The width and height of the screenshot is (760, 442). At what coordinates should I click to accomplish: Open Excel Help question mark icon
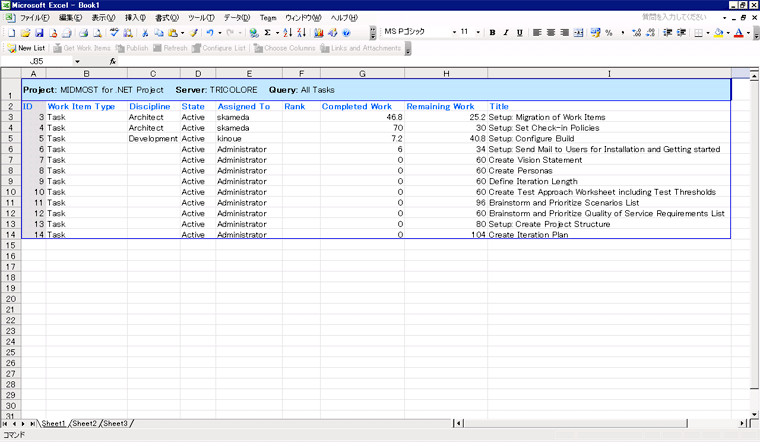pyautogui.click(x=346, y=32)
